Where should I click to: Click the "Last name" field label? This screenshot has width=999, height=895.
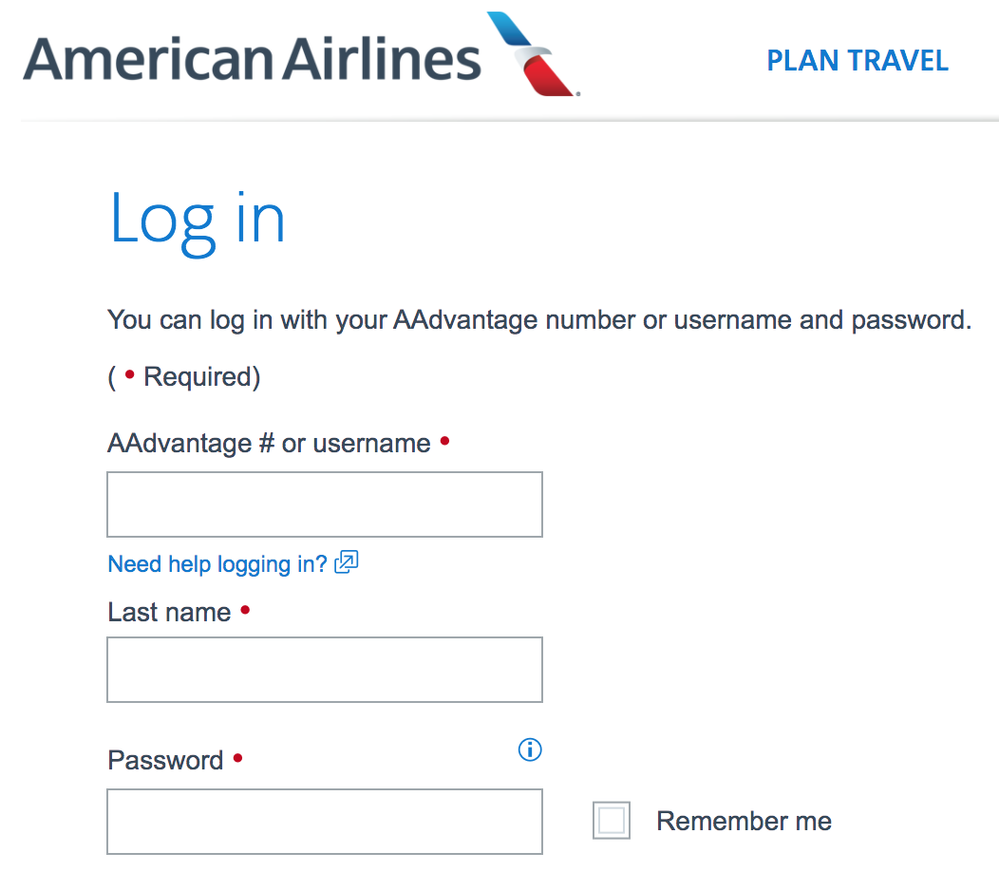169,612
